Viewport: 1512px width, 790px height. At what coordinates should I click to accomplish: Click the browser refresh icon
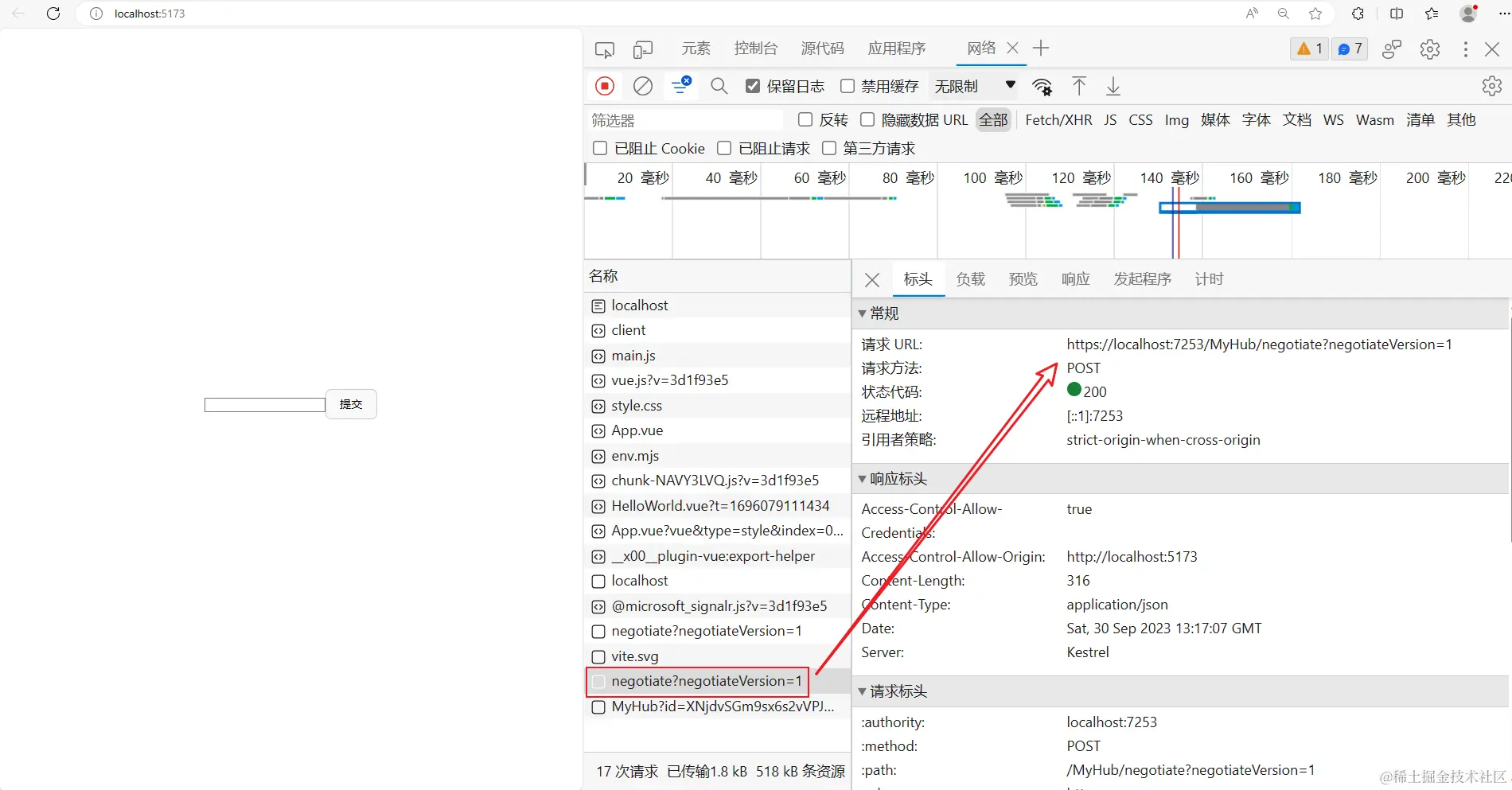53,14
